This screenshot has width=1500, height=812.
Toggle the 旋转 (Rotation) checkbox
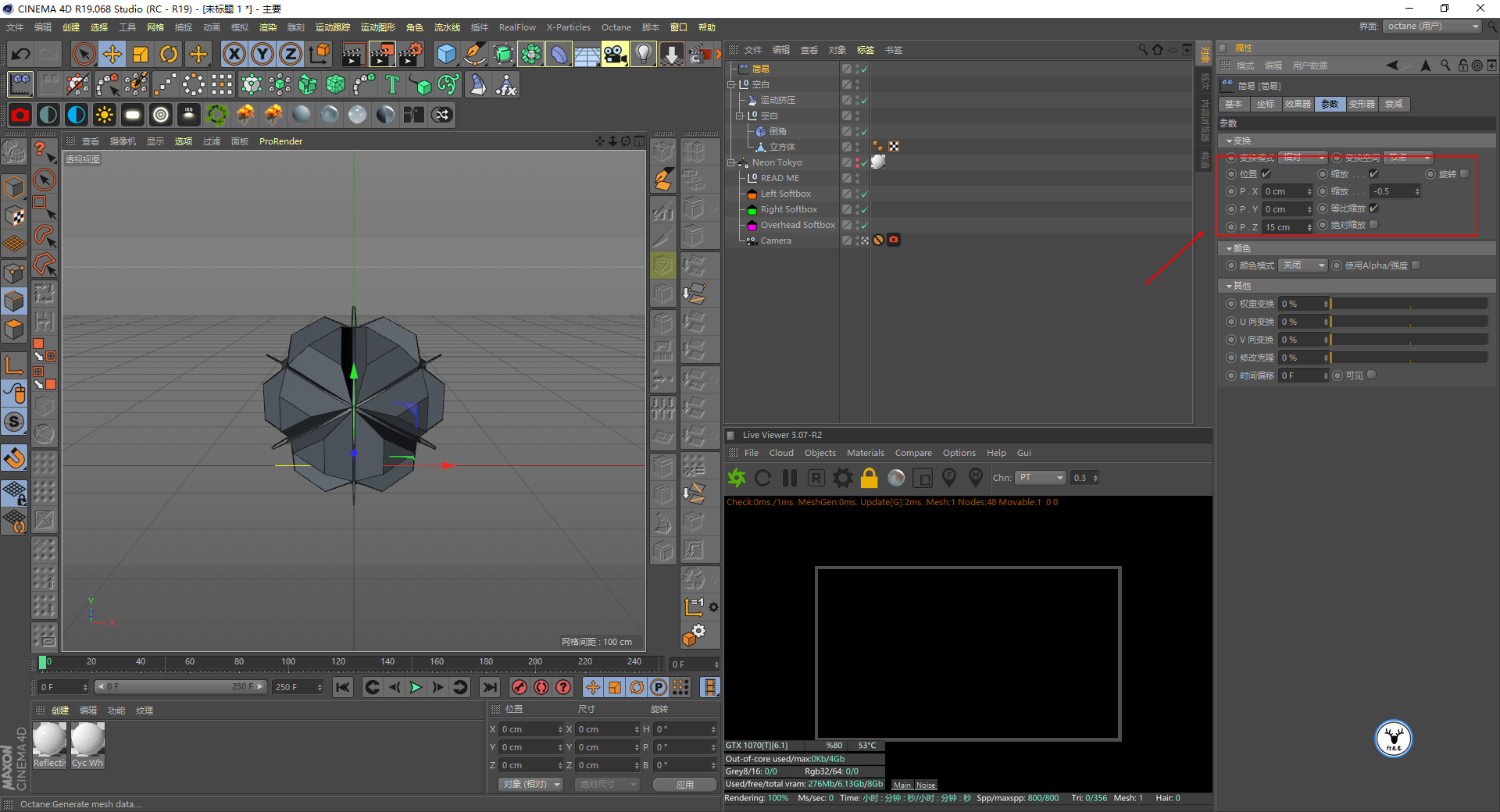click(1465, 174)
